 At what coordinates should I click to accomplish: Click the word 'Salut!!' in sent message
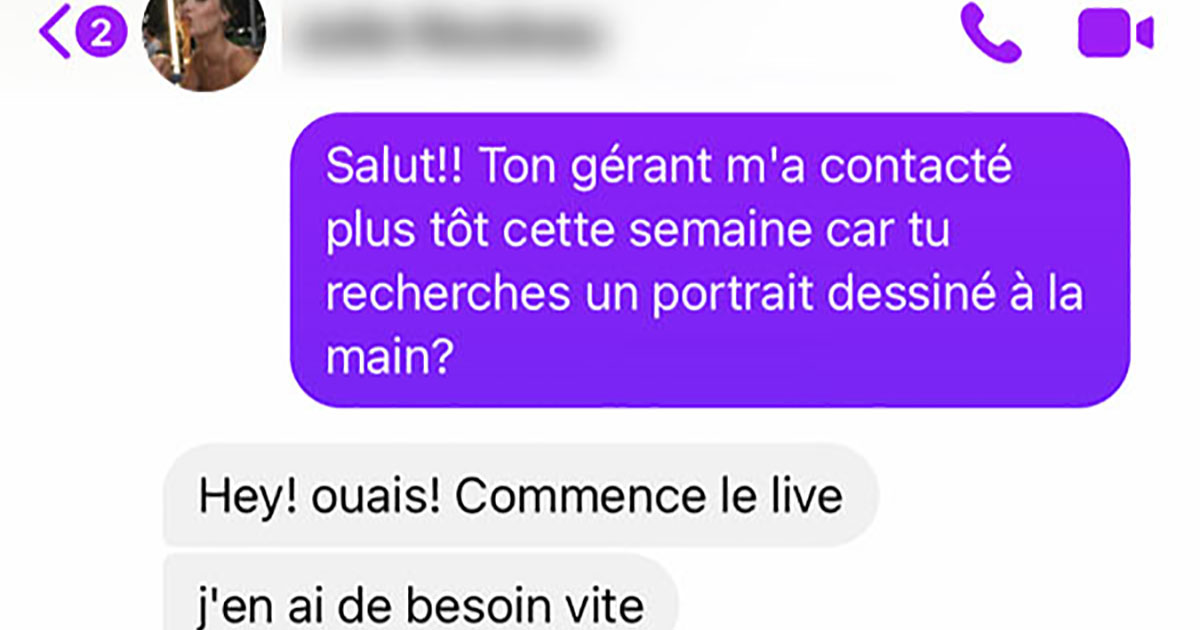tap(396, 167)
